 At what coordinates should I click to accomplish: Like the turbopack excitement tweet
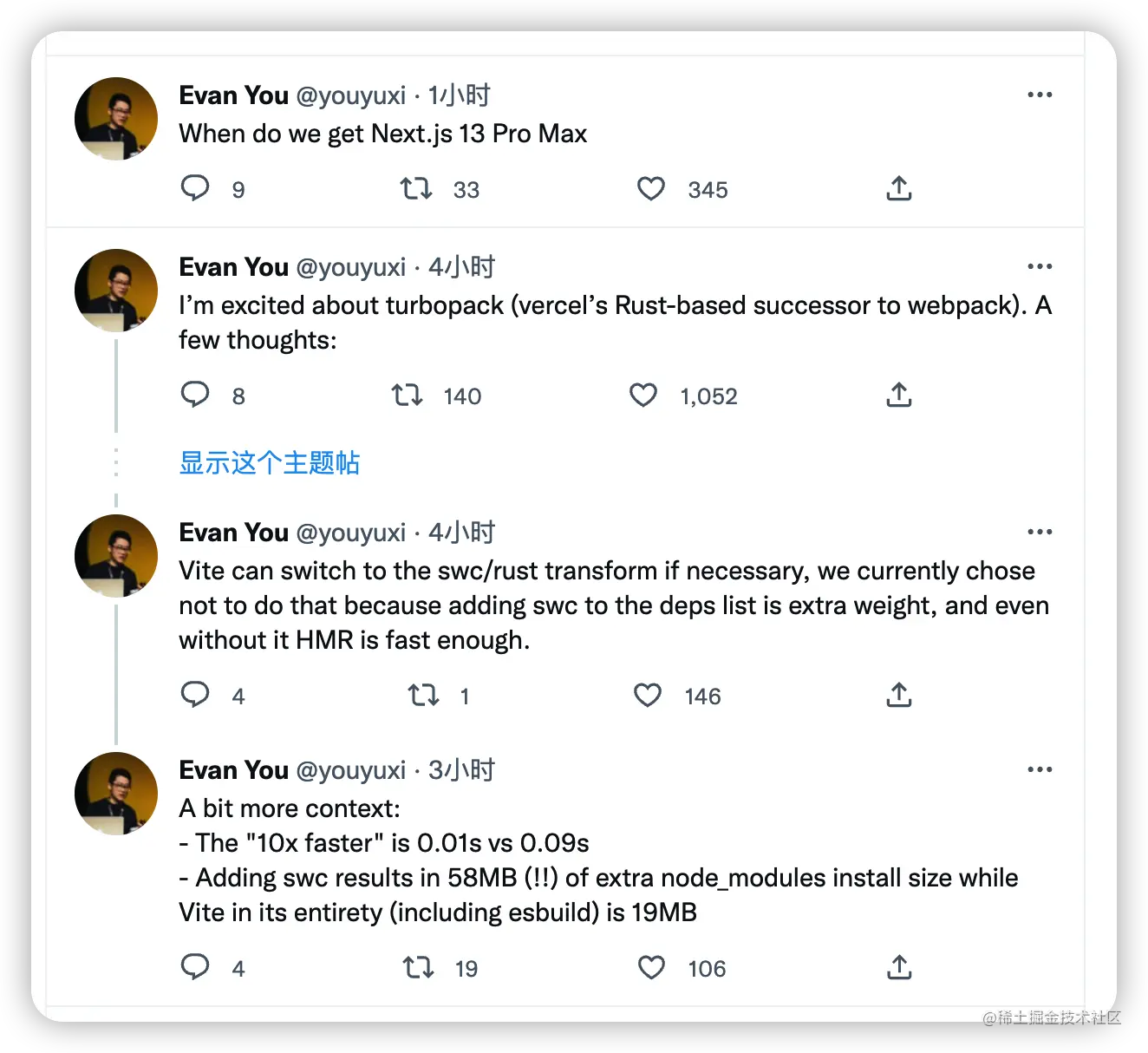point(643,396)
